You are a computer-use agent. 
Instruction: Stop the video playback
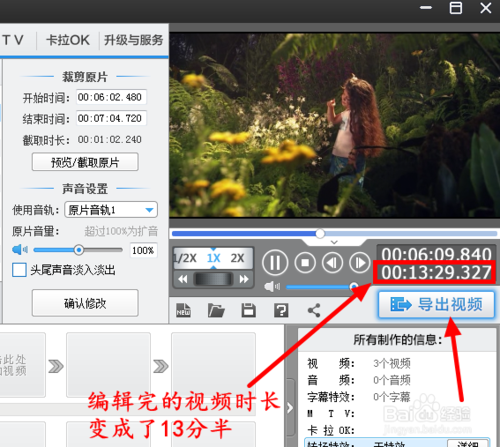coord(305,263)
